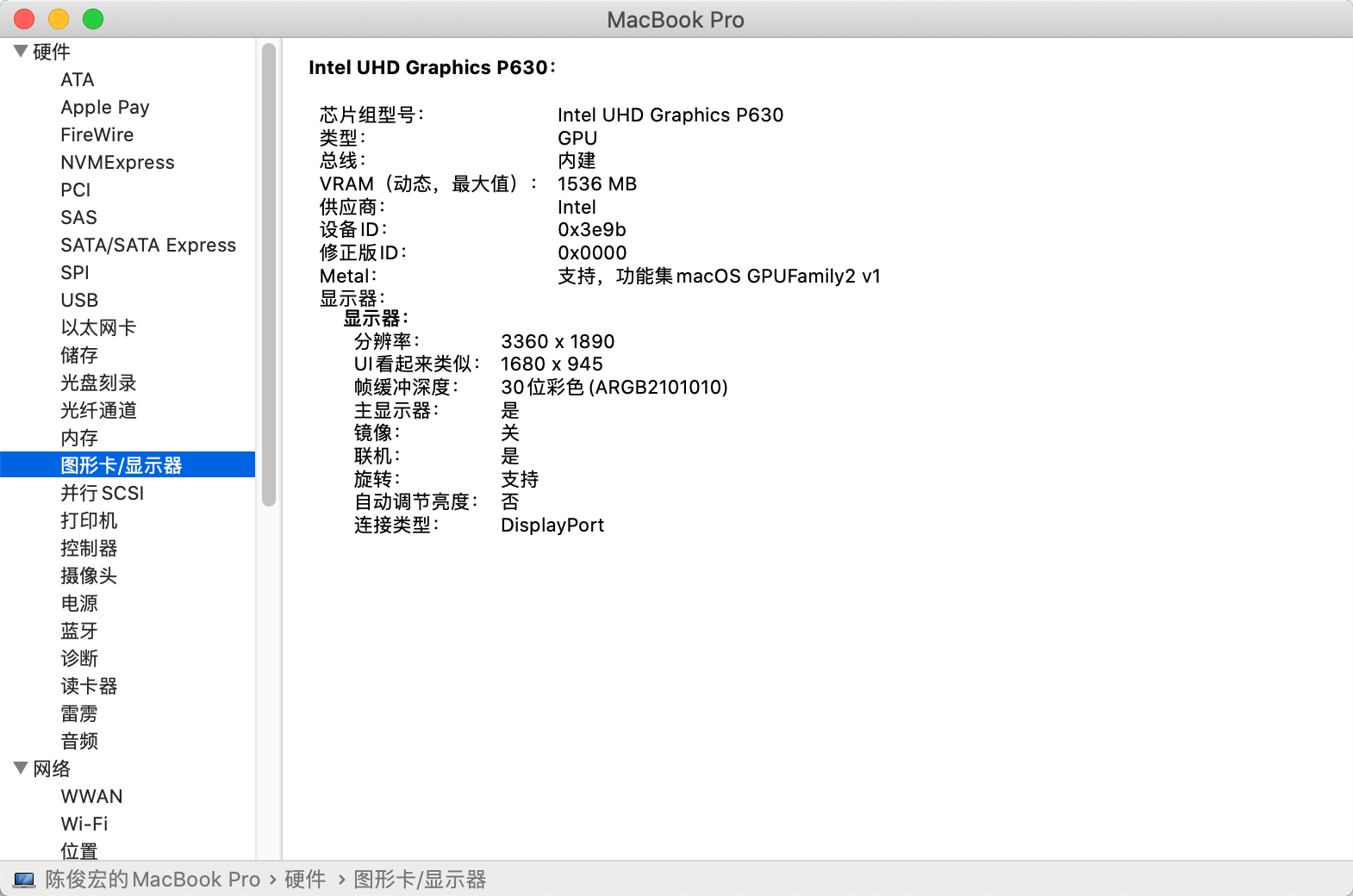Image resolution: width=1353 pixels, height=896 pixels.
Task: Open the 光纤通道 entry
Action: point(98,411)
